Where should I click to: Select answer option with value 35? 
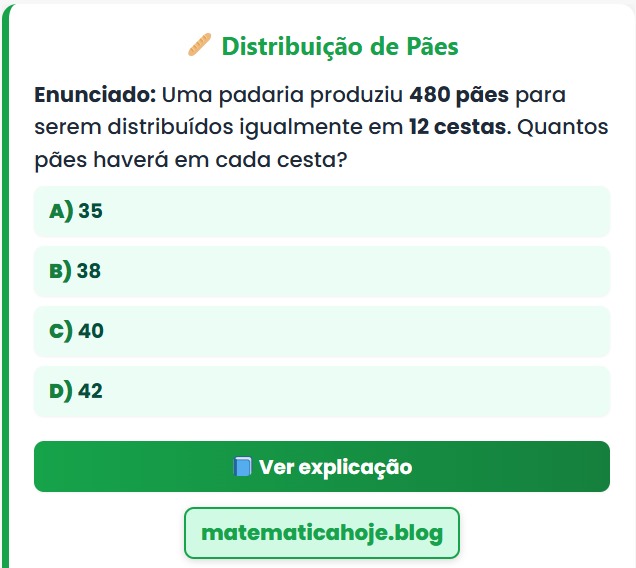tap(321, 211)
